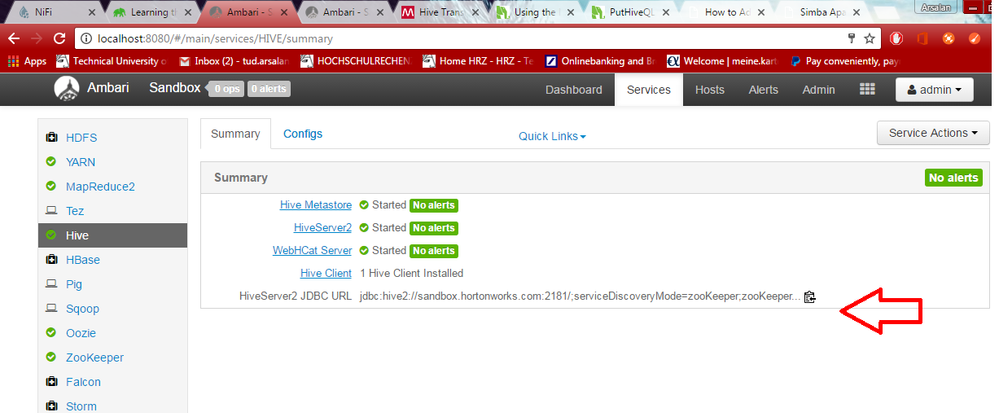Switch to the Configs tab
This screenshot has width=999, height=413.
(303, 134)
